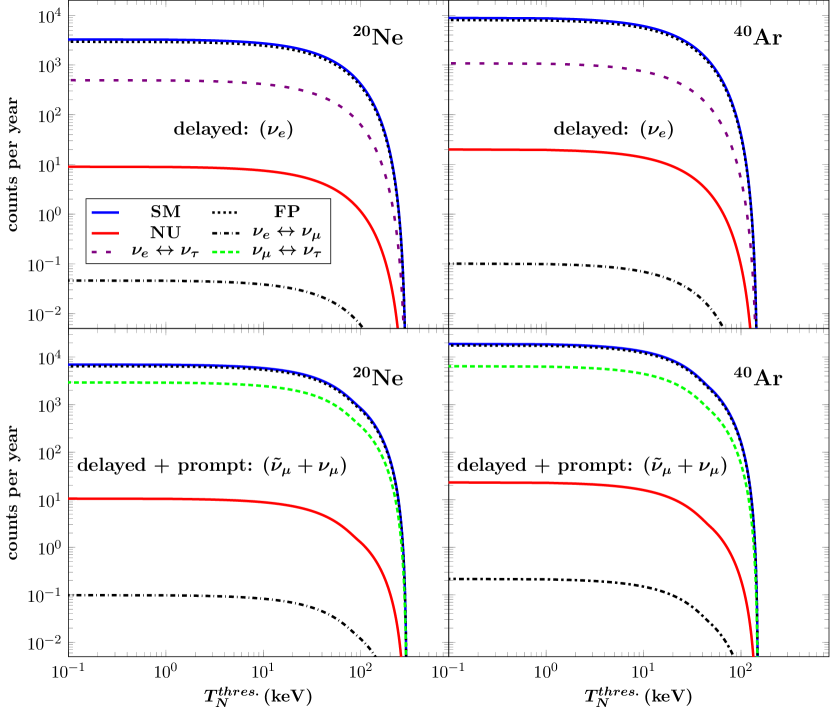Viewport: 830px width, 713px height.
Task: Click the blue line sample beside SM
Action: [105, 212]
